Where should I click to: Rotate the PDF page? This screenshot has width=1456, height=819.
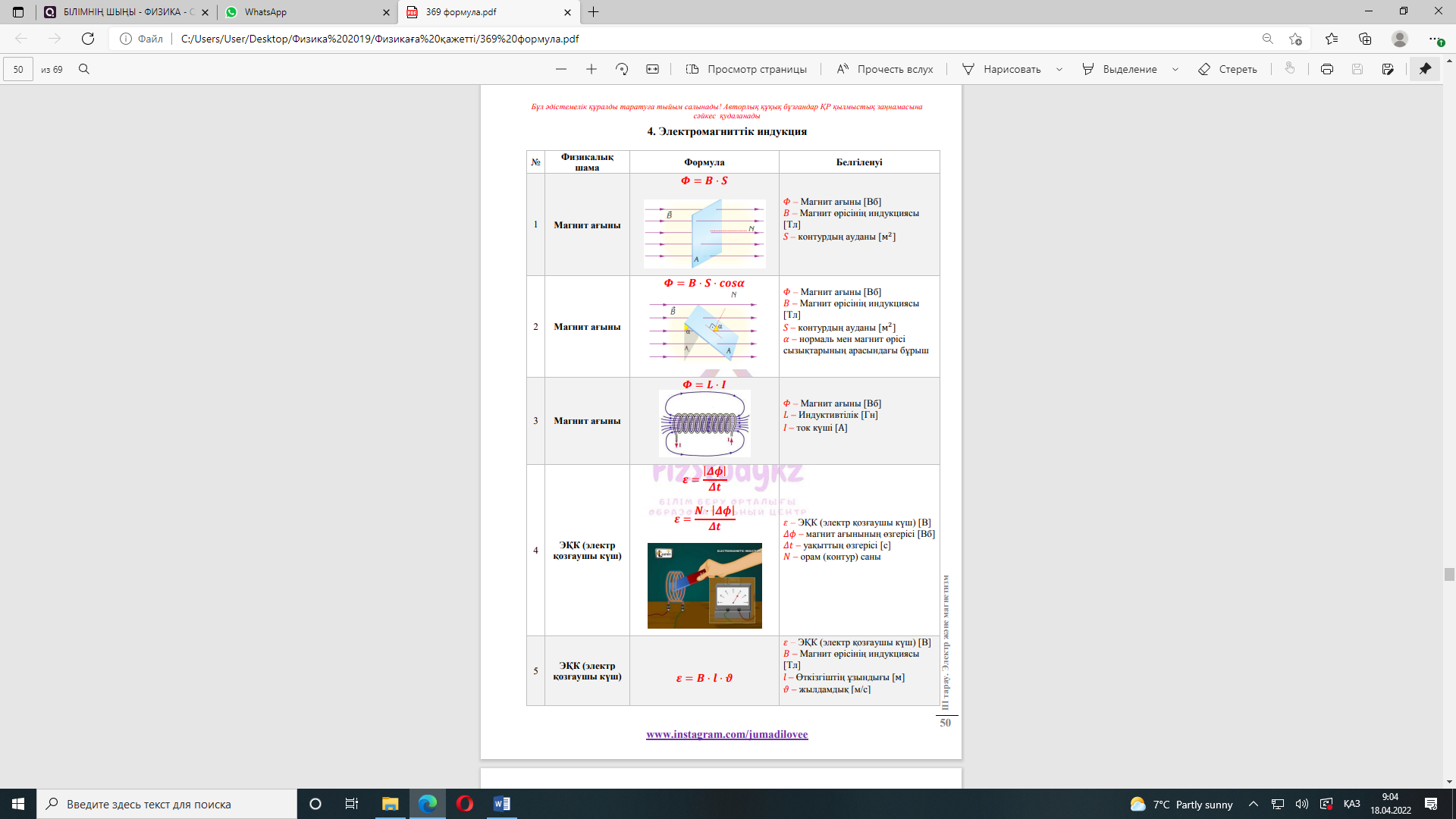622,69
